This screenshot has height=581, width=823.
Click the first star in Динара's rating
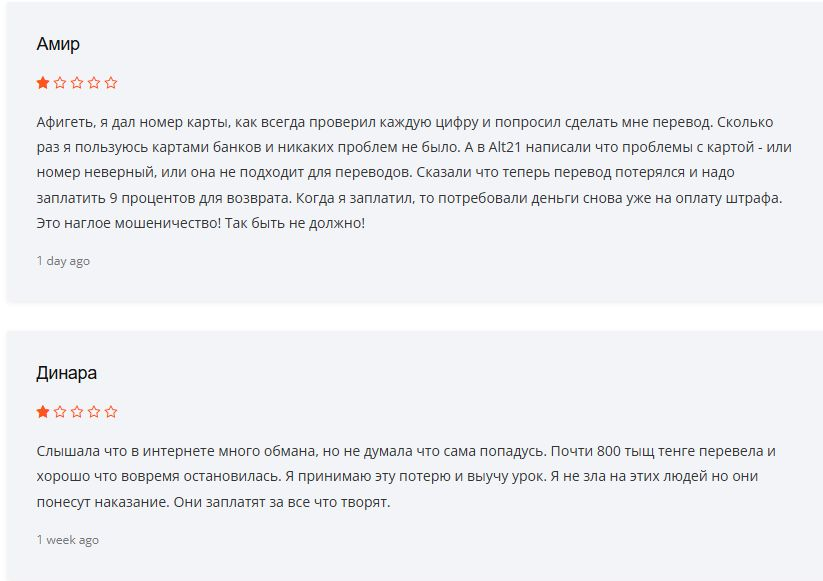pos(43,412)
